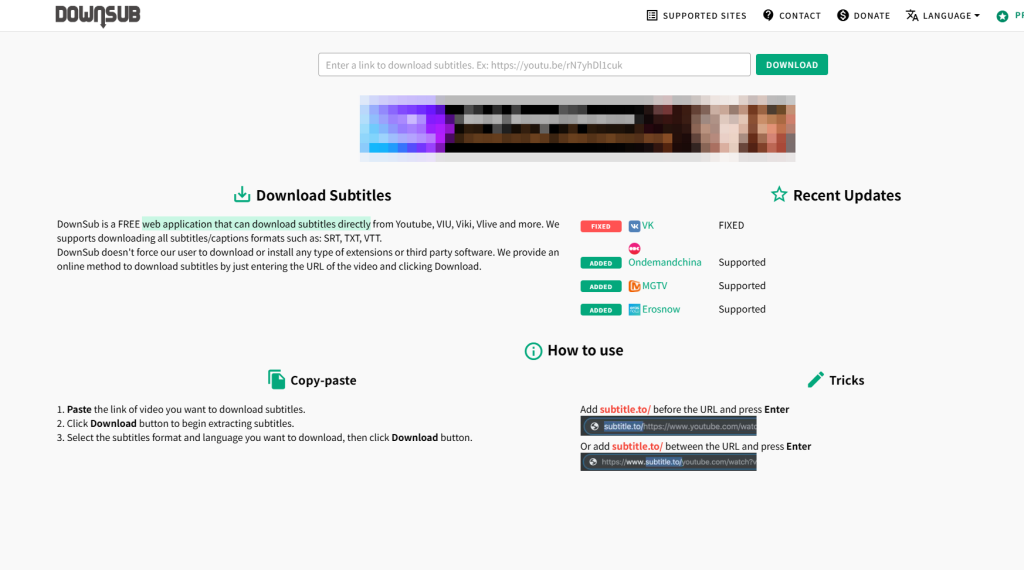Click the green Download button
Image resolution: width=1024 pixels, height=570 pixels.
[792, 65]
